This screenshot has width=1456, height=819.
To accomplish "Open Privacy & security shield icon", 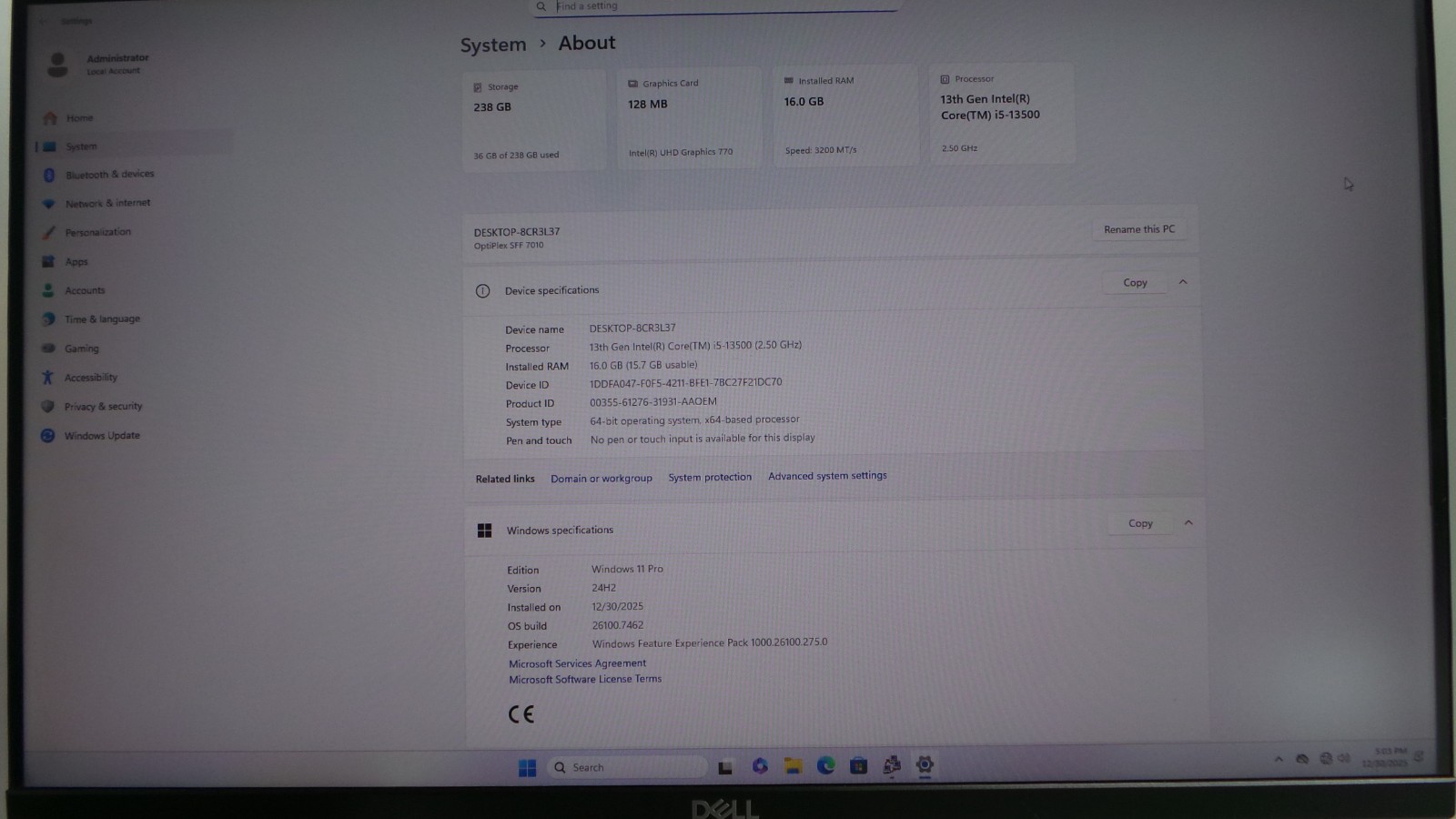I will point(47,407).
